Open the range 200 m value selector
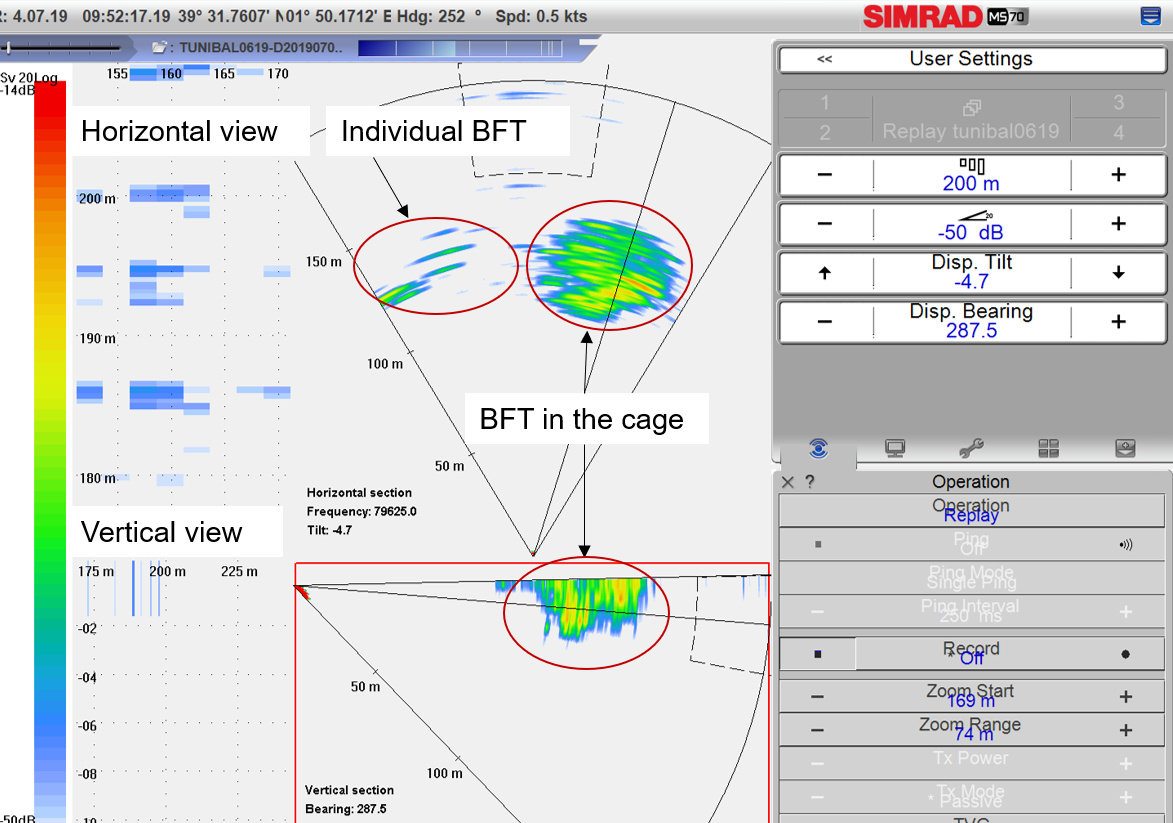Image resolution: width=1173 pixels, height=823 pixels. (971, 175)
